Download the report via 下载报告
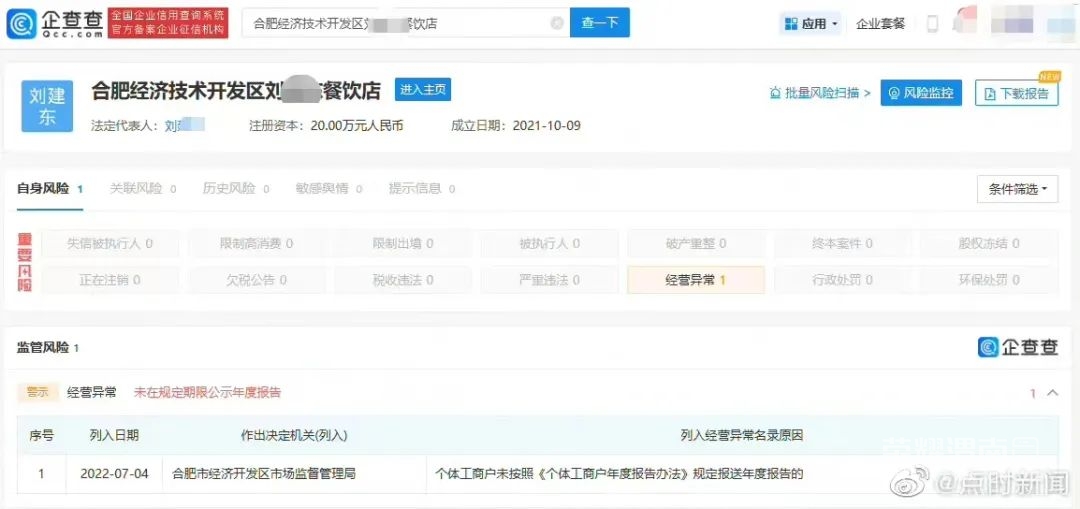This screenshot has width=1080, height=509. pyautogui.click(x=1016, y=93)
